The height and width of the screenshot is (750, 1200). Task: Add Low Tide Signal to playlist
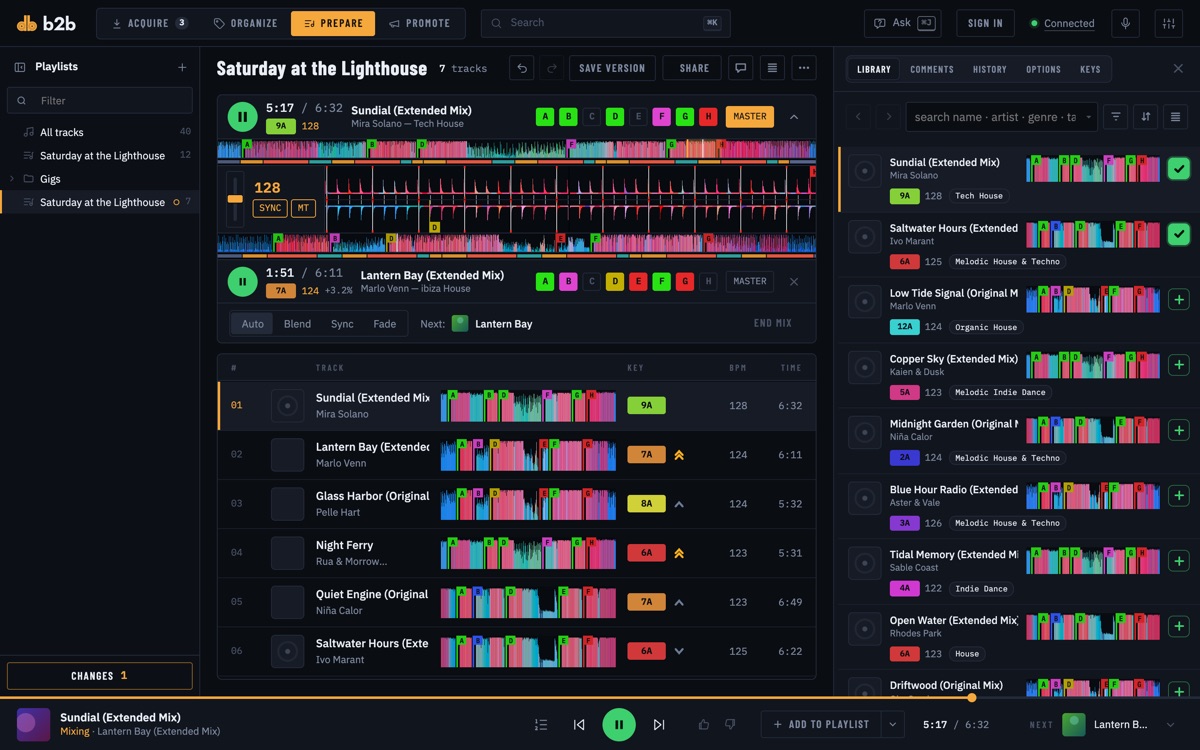(x=1178, y=299)
